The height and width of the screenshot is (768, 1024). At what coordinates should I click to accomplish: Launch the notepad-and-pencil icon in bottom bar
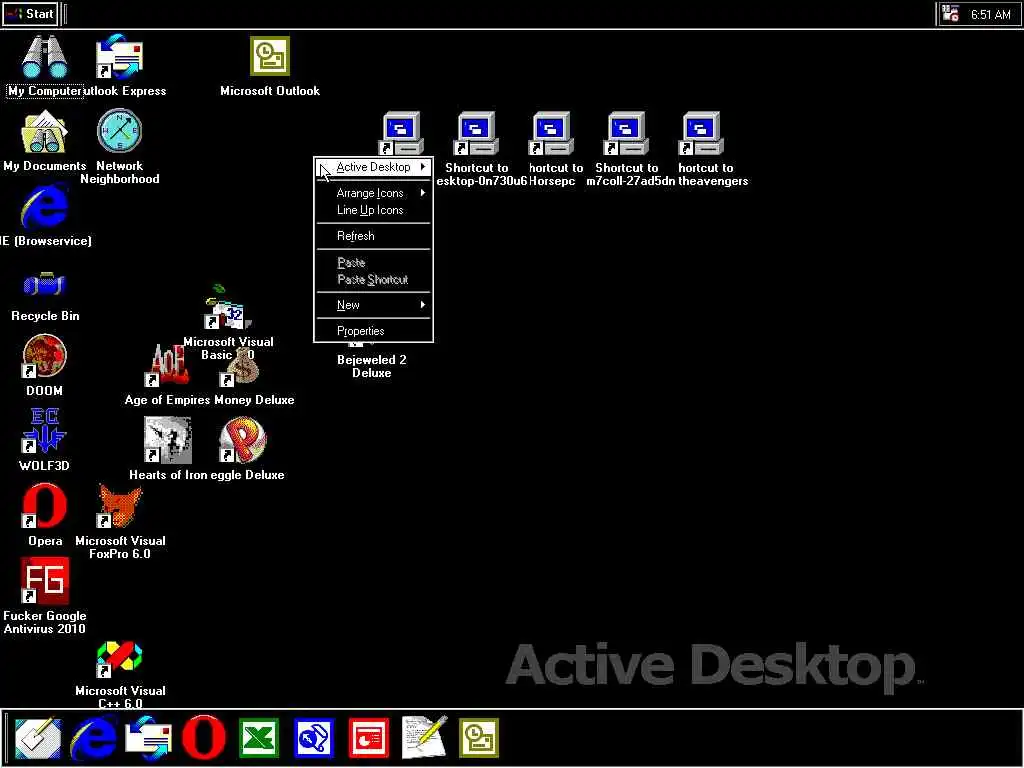pyautogui.click(x=424, y=738)
